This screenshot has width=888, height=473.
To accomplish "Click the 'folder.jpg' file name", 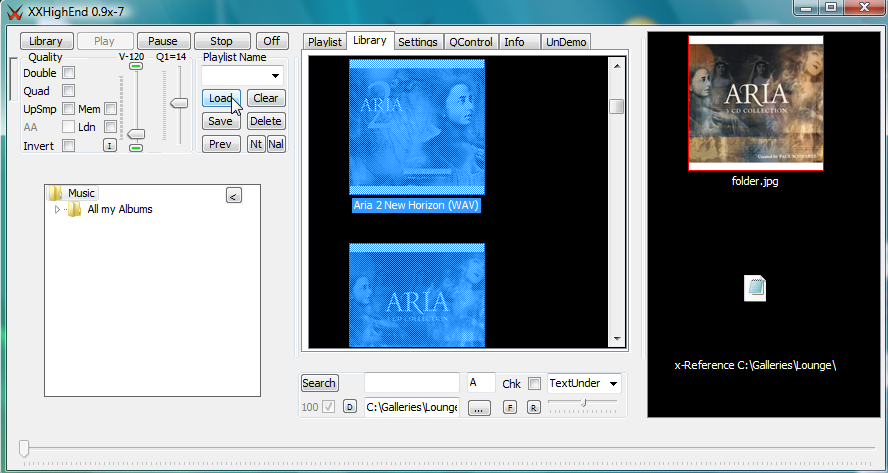I will click(x=755, y=182).
